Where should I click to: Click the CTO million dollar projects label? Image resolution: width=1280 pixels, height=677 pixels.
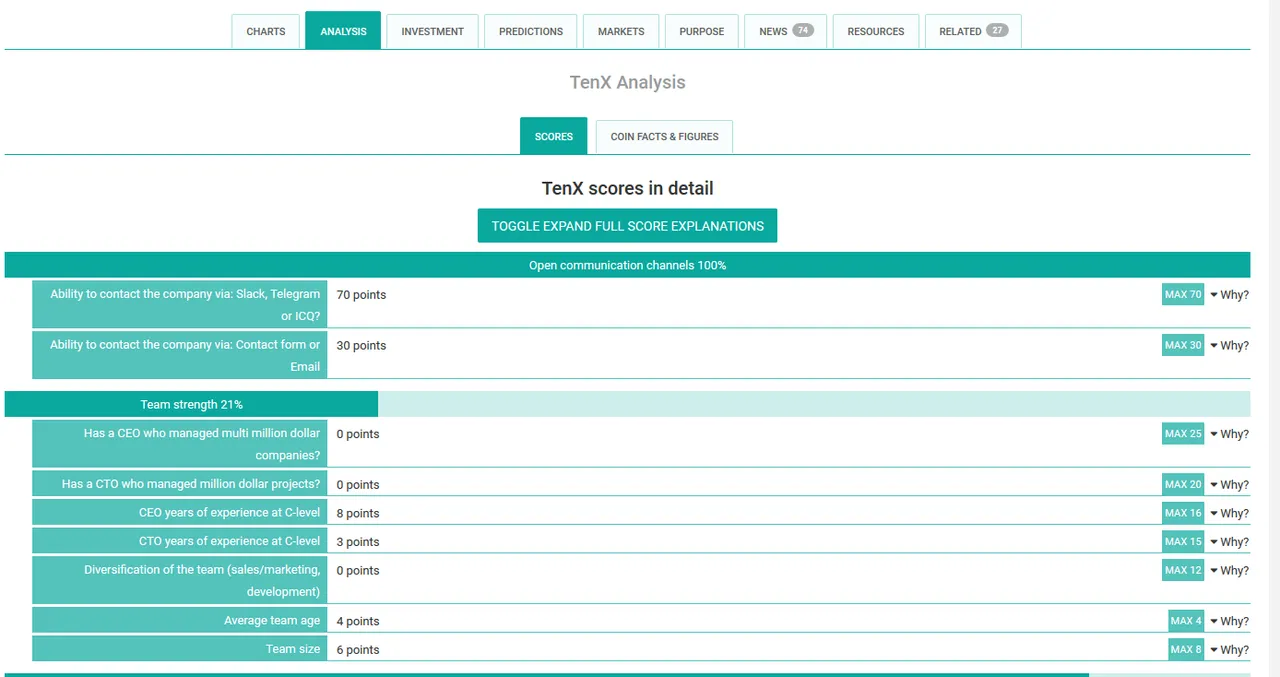[180, 484]
